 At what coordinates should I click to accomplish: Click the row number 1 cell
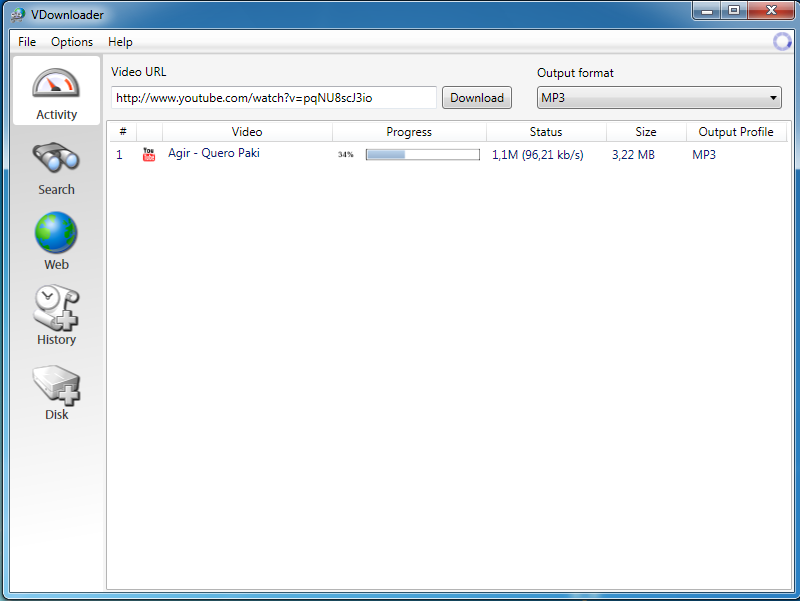tap(119, 155)
